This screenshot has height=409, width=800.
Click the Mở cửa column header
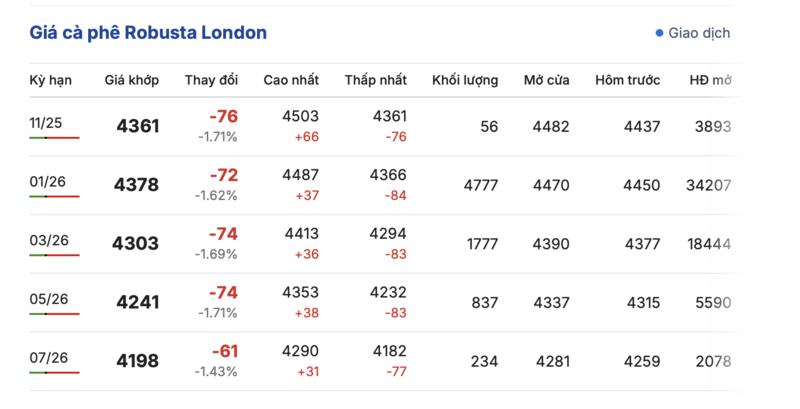point(547,80)
